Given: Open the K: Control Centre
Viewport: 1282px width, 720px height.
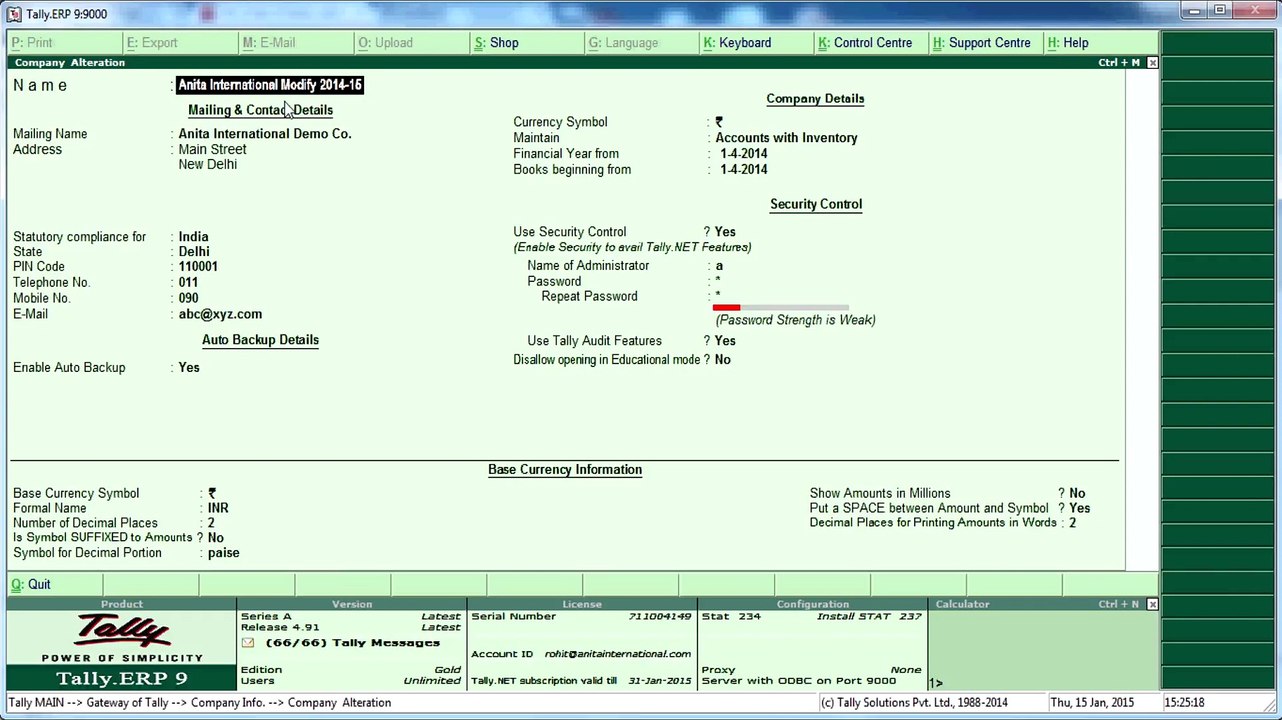Looking at the screenshot, I should click(x=872, y=43).
